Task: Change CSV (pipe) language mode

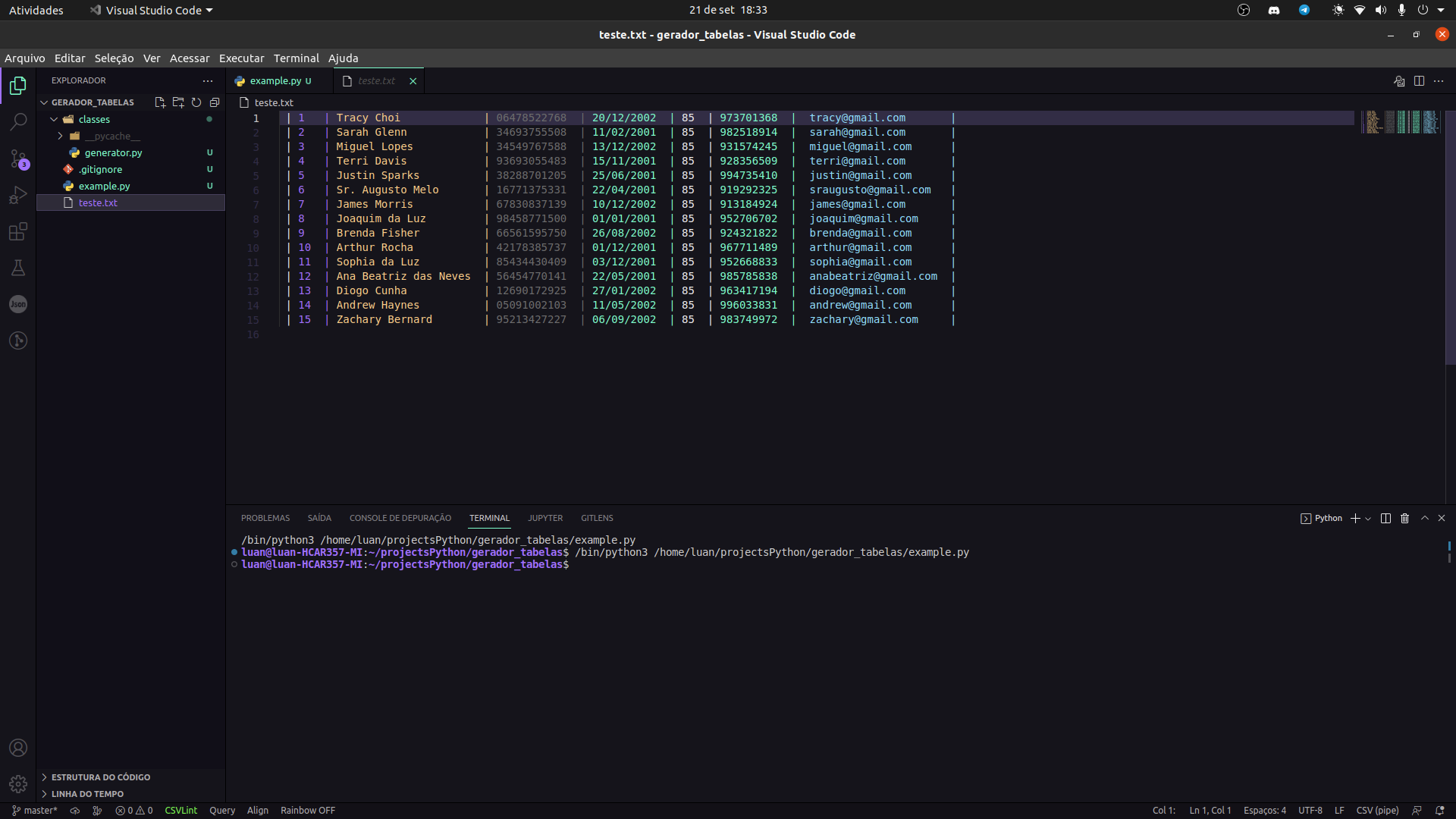Action: [1377, 811]
